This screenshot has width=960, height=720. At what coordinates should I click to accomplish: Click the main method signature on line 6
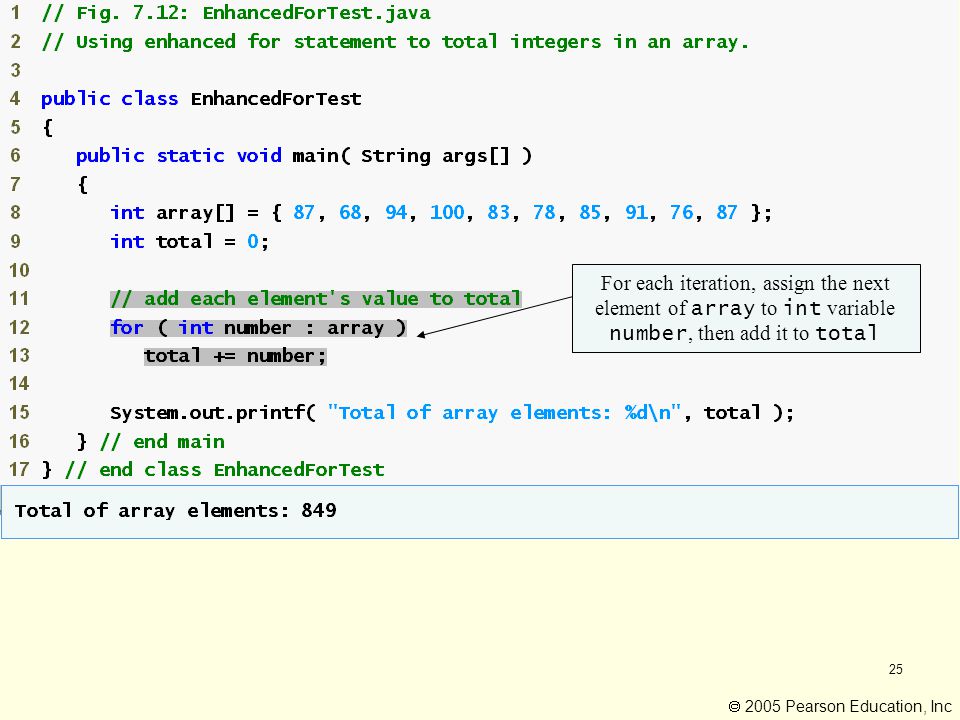304,156
